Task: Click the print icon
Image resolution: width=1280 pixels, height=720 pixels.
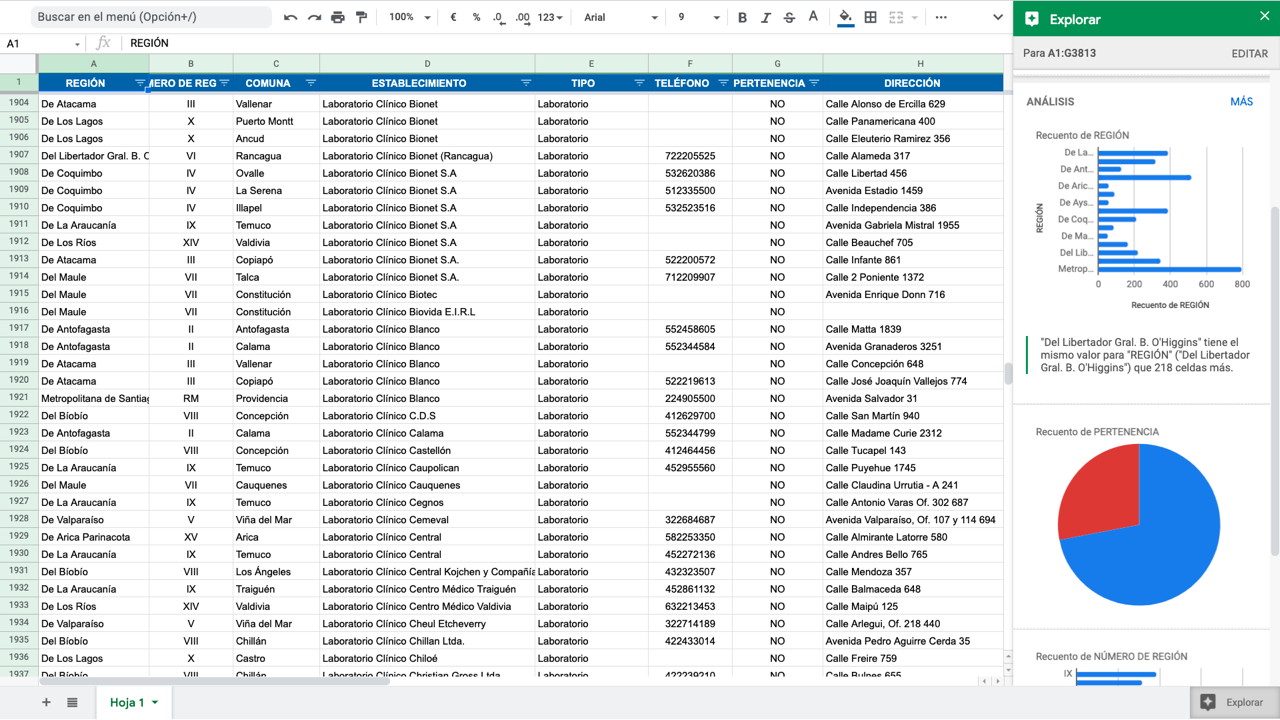Action: 338,17
